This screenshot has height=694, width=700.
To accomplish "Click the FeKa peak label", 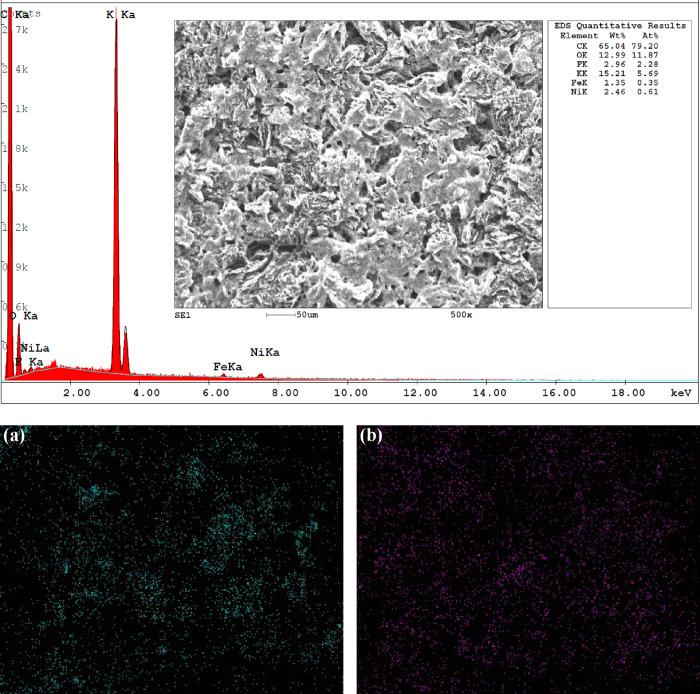I will [x=227, y=367].
